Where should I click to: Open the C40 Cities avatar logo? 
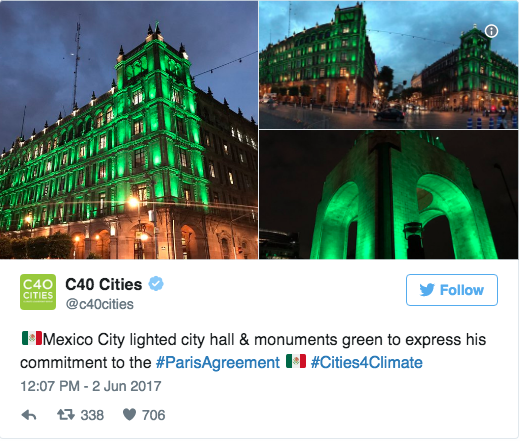click(x=38, y=292)
